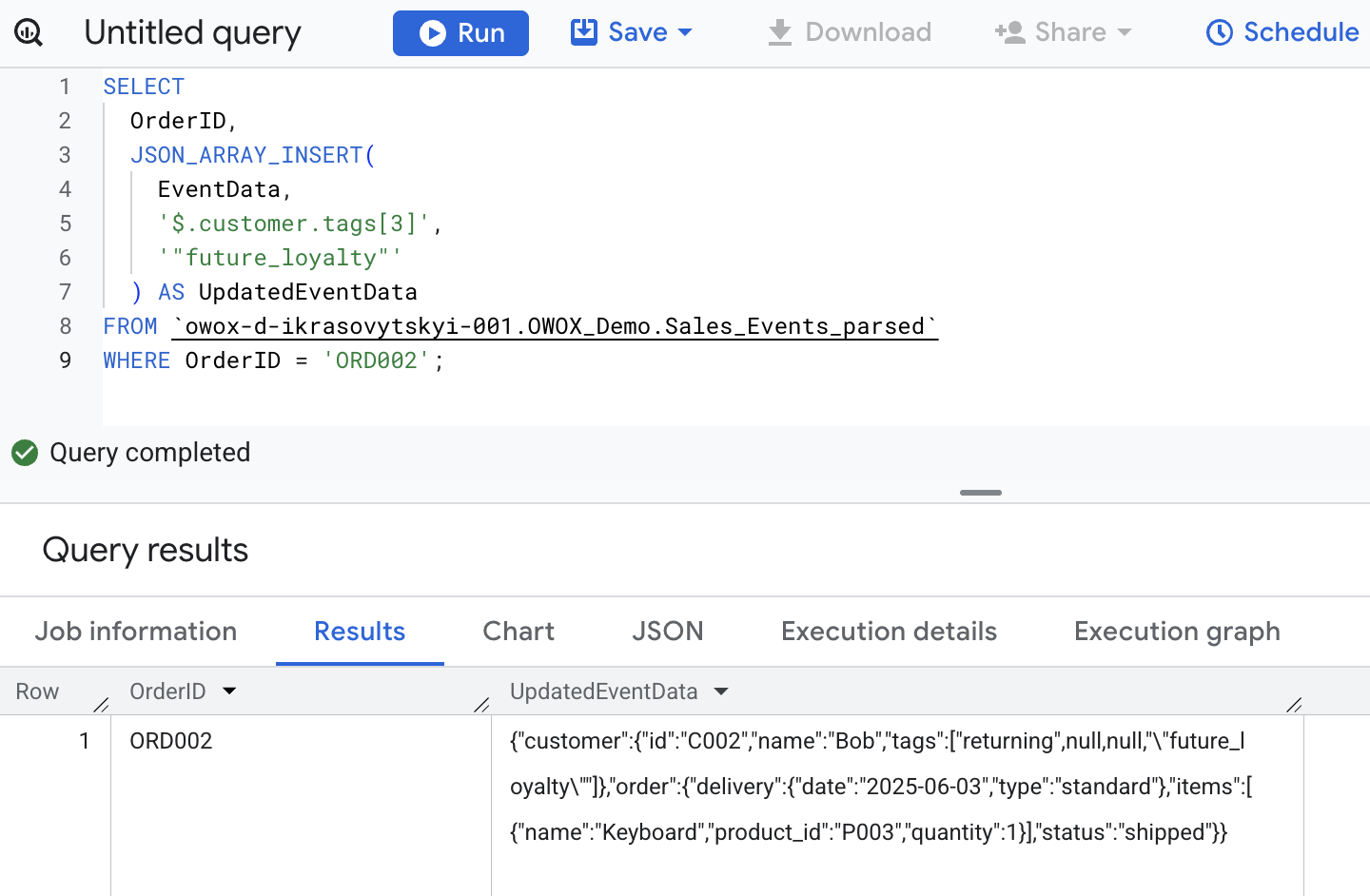Open the OrderID column dropdown arrow
The image size is (1370, 896).
click(229, 691)
